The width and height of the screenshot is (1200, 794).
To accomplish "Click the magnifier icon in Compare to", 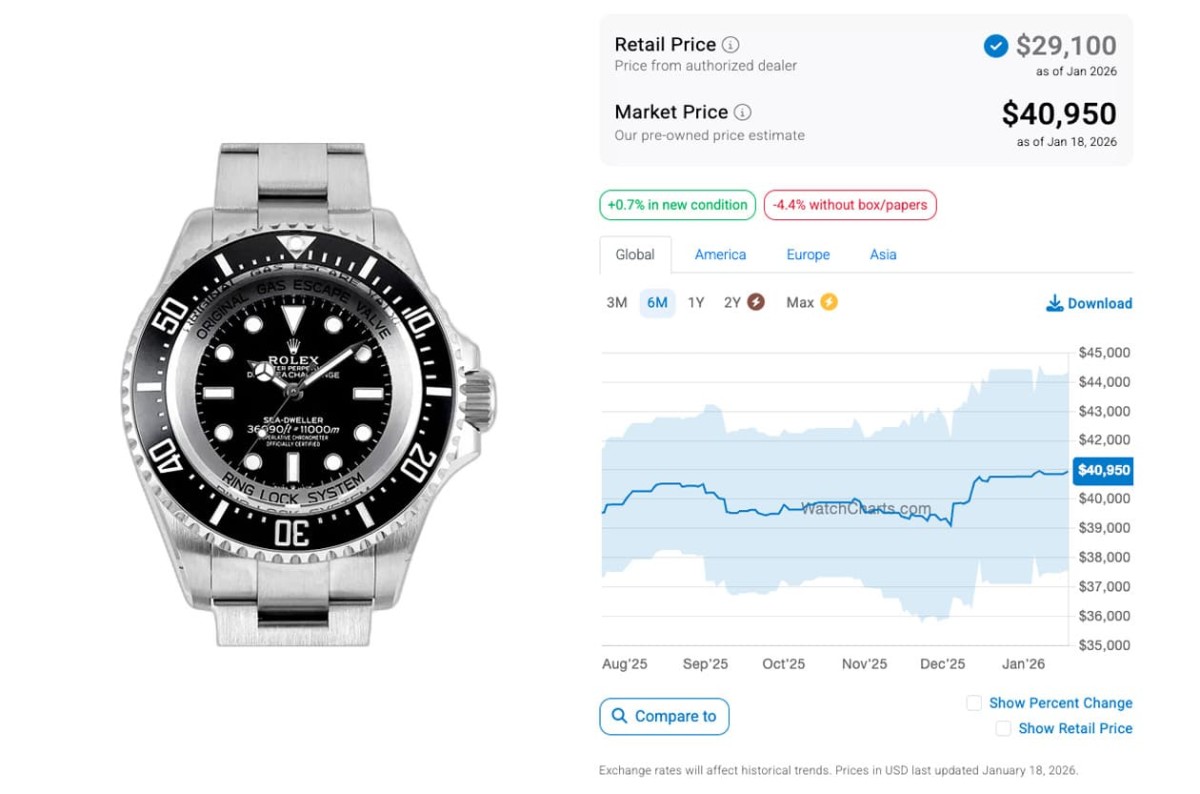I will [619, 716].
